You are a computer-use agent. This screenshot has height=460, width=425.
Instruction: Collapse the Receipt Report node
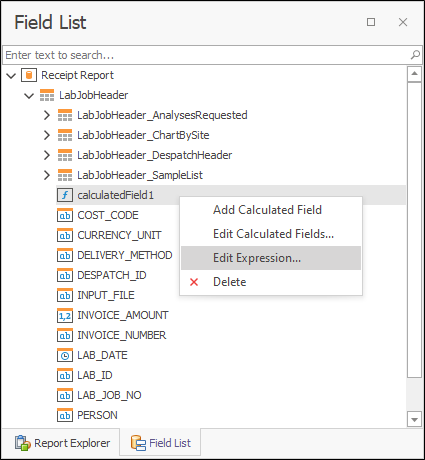pyautogui.click(x=11, y=76)
